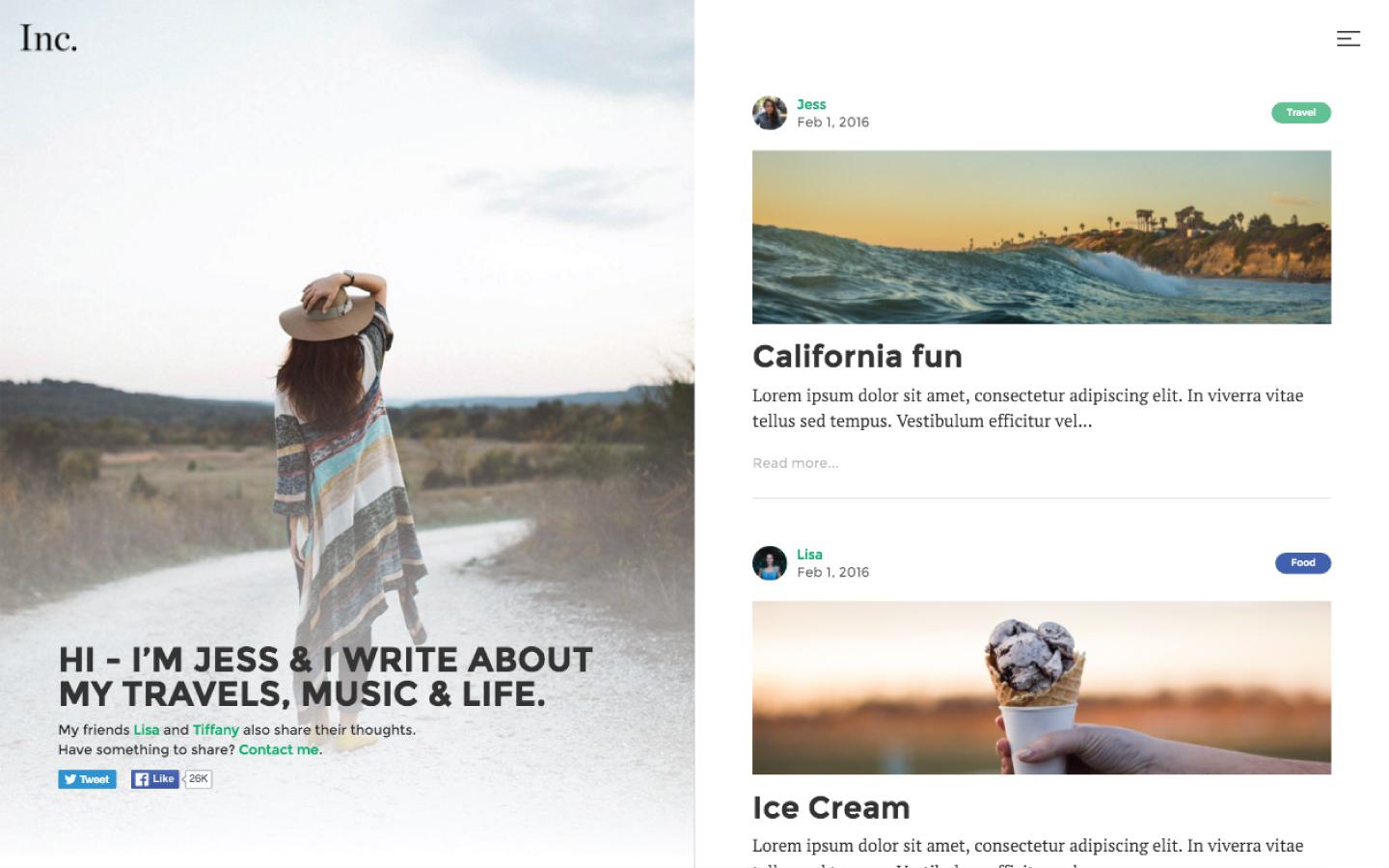Viewport: 1389px width, 868px height.
Task: Click the ice cream cone post image
Action: (1042, 688)
